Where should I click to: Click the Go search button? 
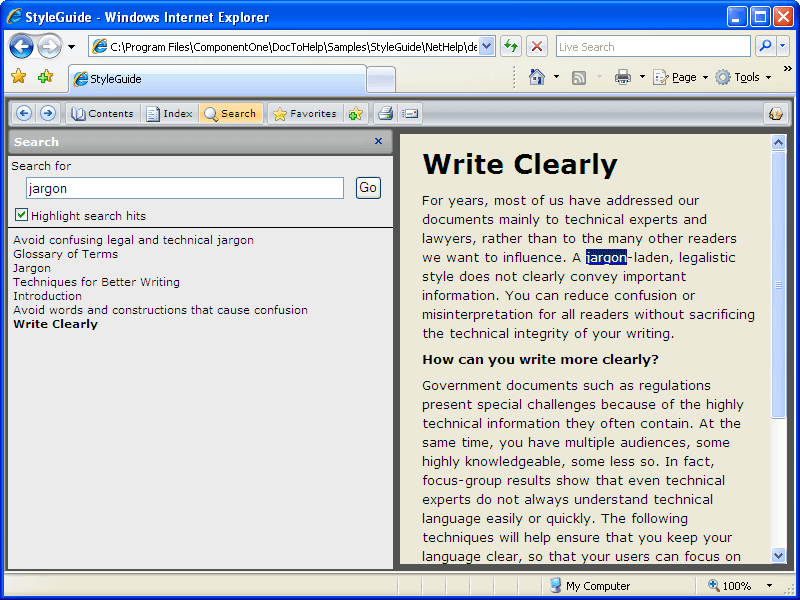(x=368, y=188)
